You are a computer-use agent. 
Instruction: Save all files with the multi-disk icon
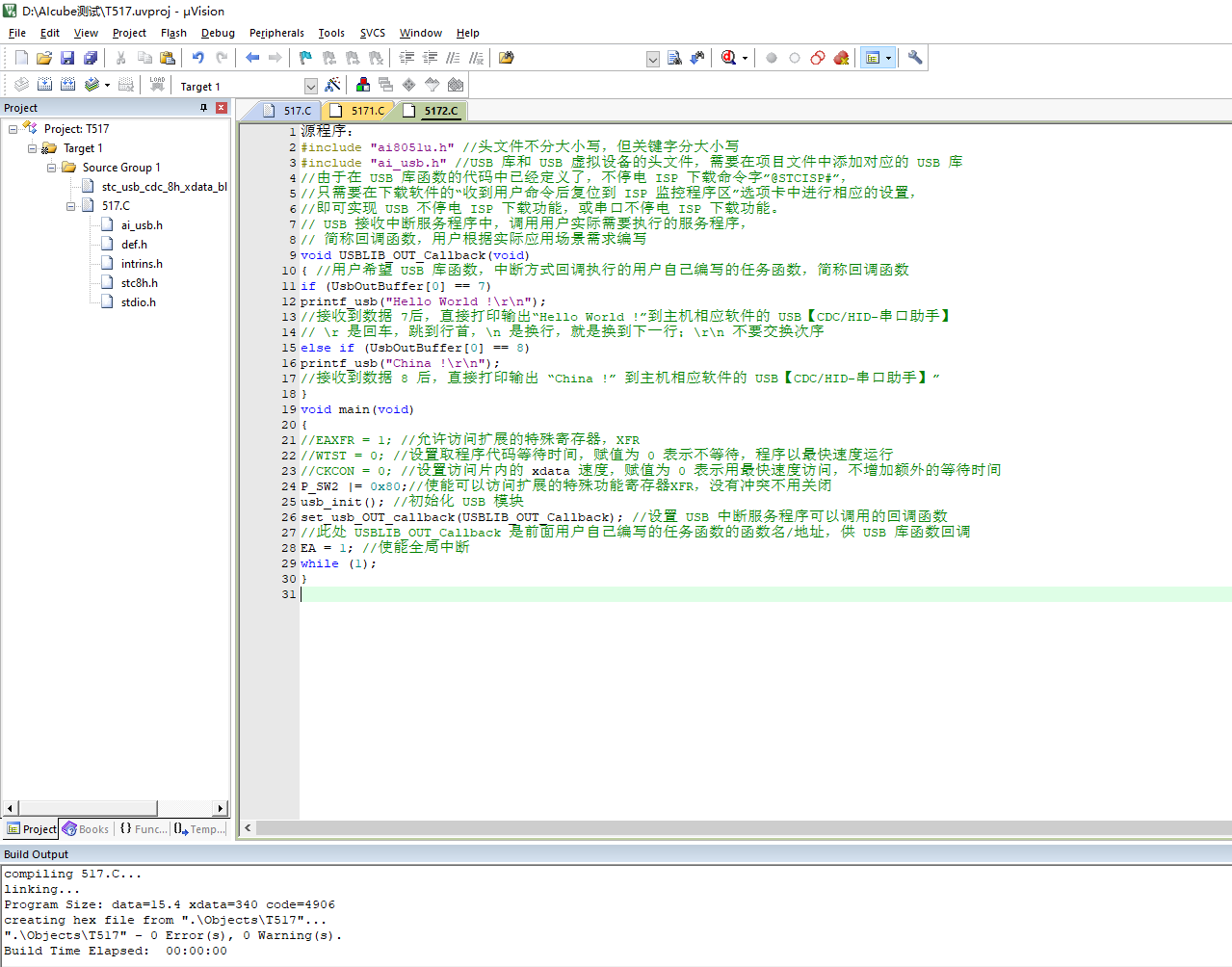pyautogui.click(x=91, y=58)
